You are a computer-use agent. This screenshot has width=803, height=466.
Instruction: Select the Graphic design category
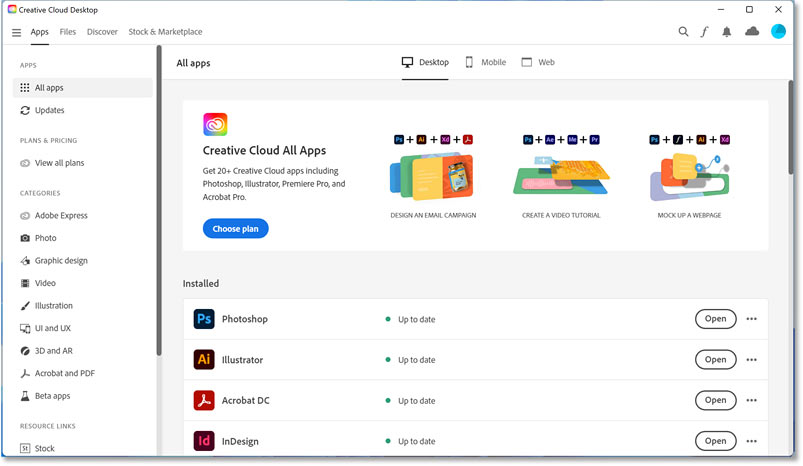tap(61, 261)
